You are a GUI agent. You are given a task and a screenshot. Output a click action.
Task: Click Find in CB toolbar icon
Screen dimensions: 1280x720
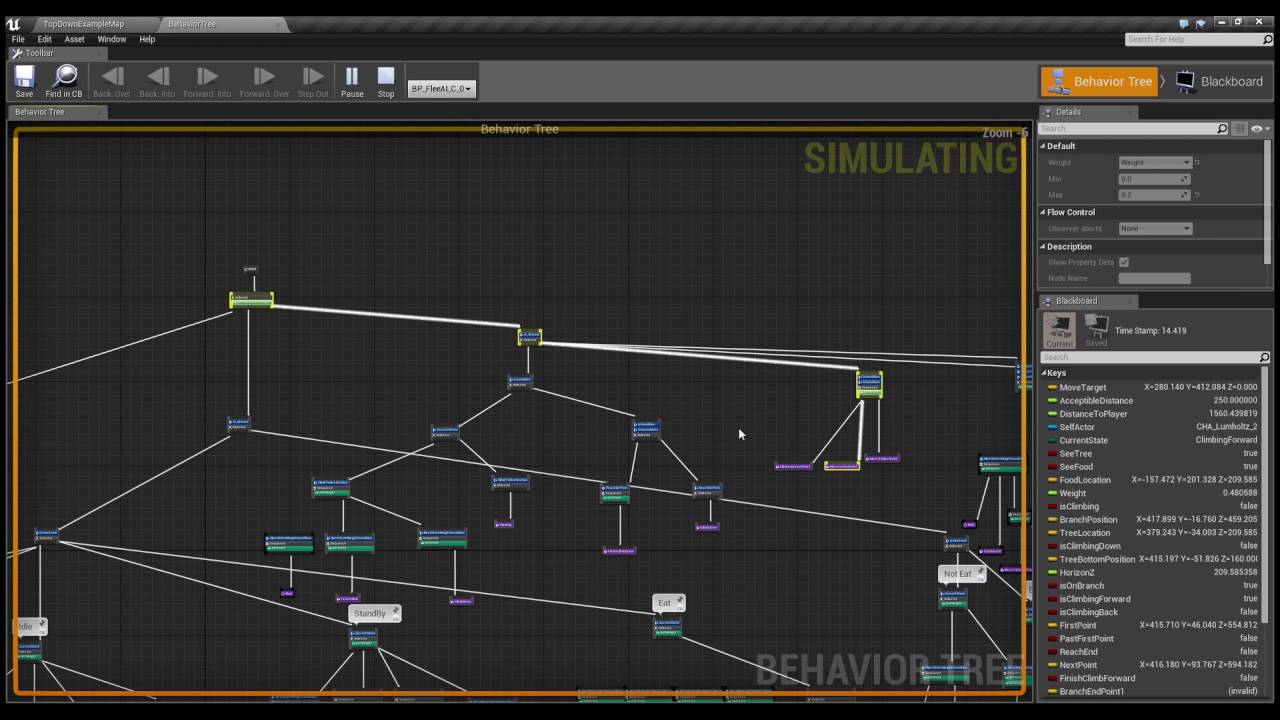64,81
